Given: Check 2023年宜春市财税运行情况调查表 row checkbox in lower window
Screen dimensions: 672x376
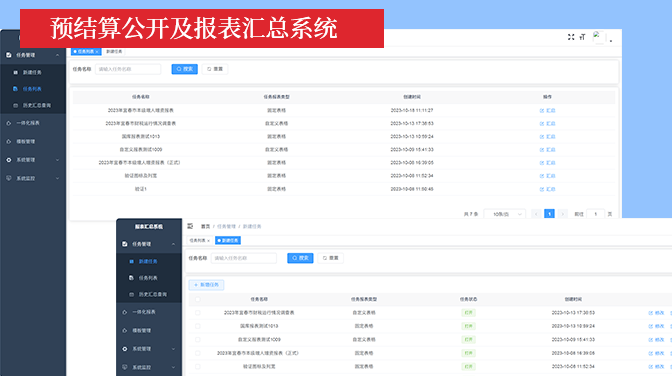Looking at the screenshot, I should coord(198,313).
